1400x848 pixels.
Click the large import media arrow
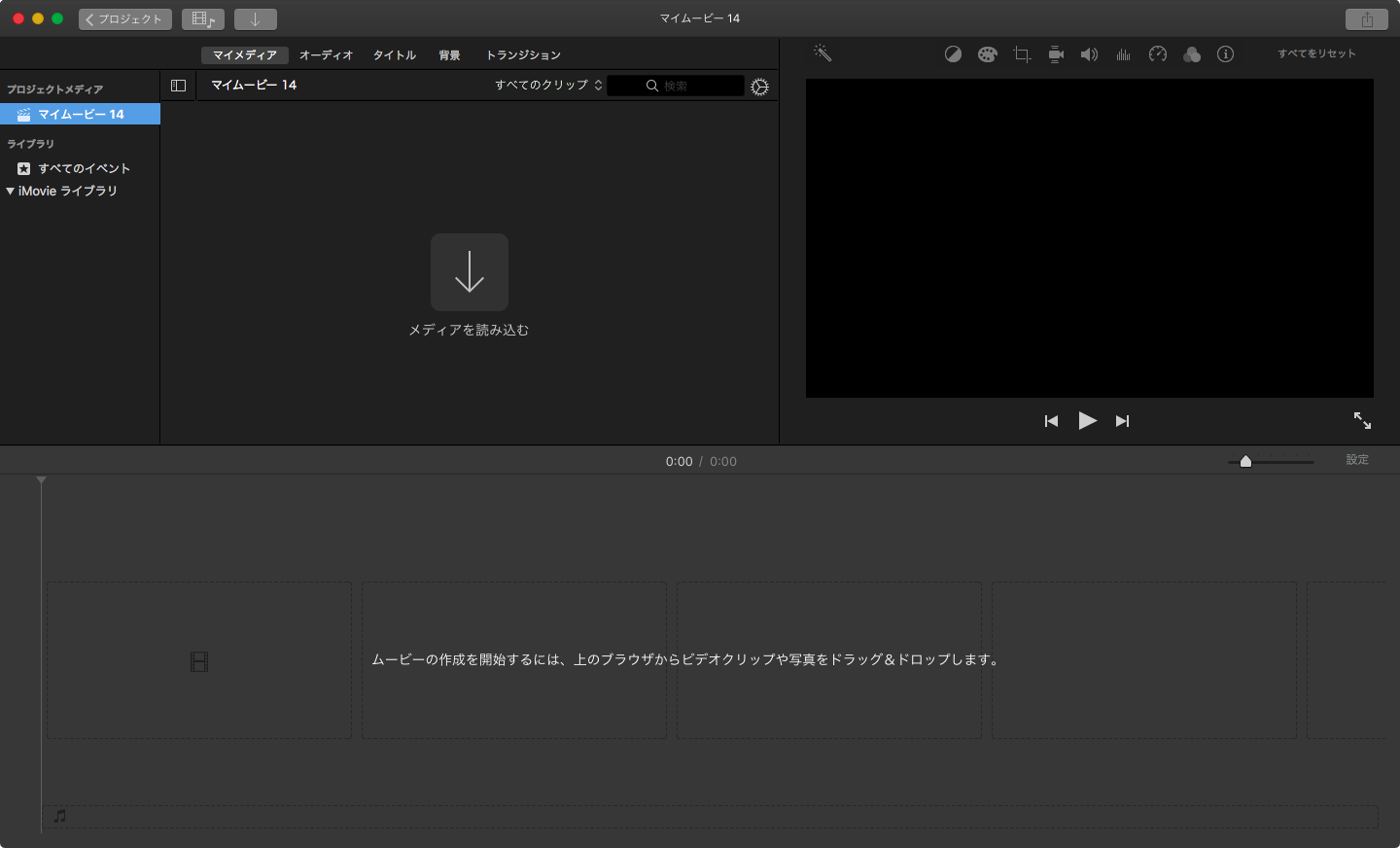pos(470,272)
